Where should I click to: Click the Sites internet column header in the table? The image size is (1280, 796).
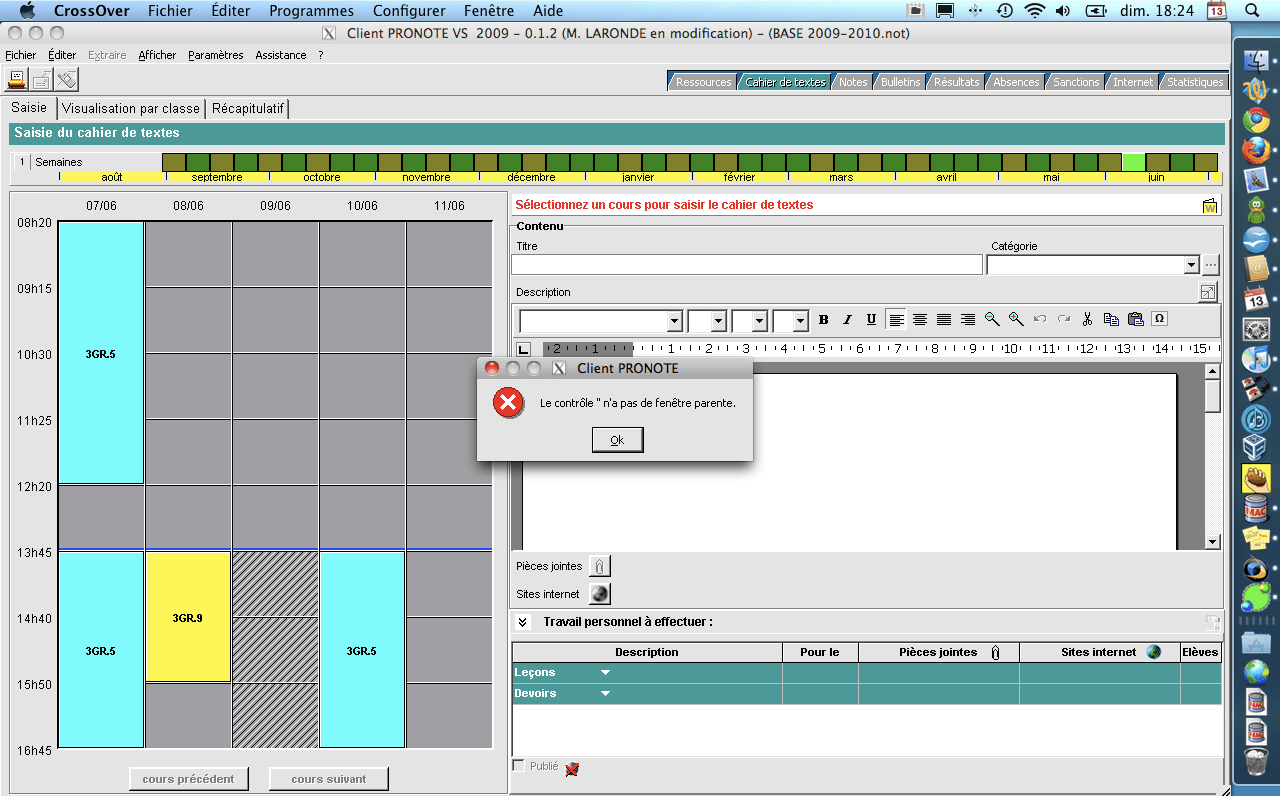click(x=1100, y=652)
